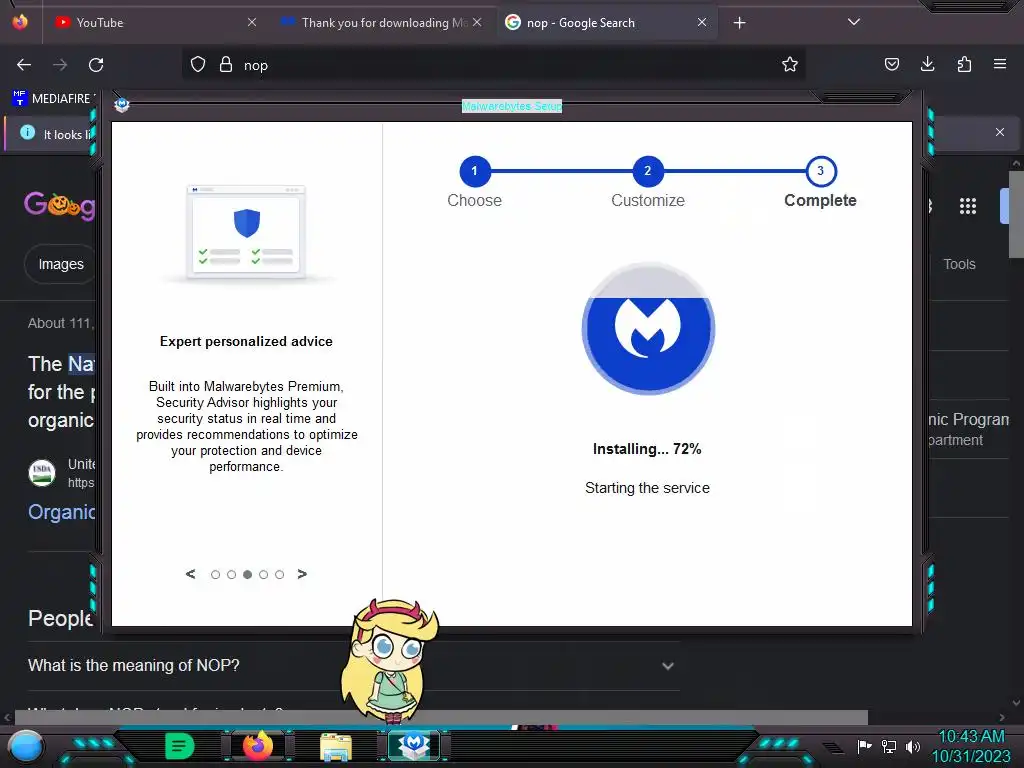Click step 2 Customize circle
Viewport: 1024px width, 768px height.
[x=648, y=171]
